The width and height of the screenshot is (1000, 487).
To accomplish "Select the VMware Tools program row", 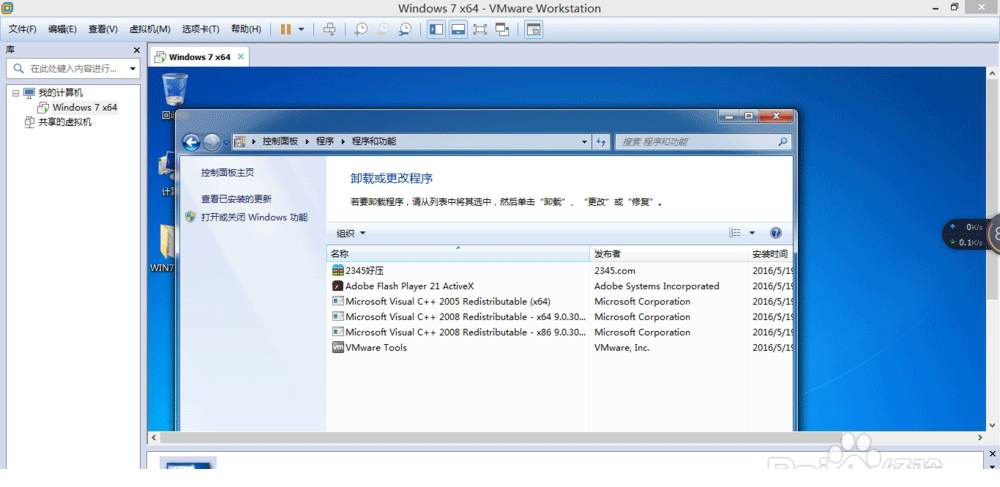I will [x=560, y=347].
